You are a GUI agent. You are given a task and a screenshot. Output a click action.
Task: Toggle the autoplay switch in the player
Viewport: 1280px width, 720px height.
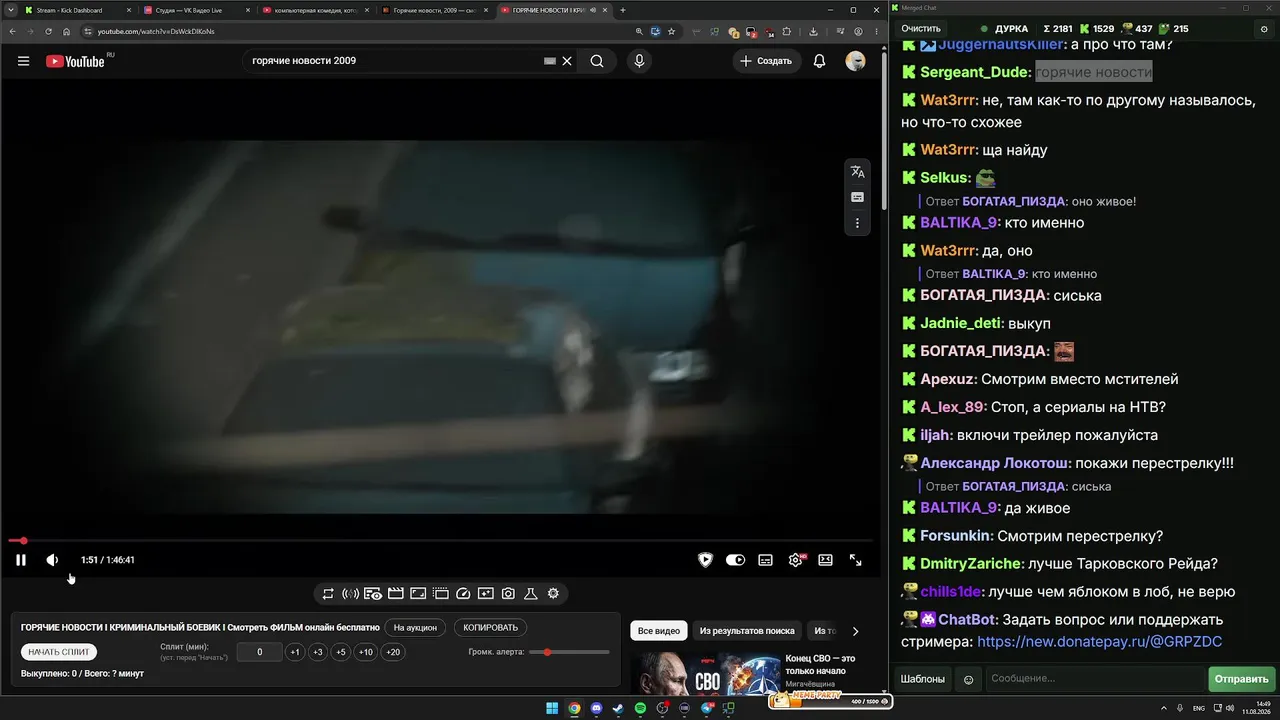[735, 560]
